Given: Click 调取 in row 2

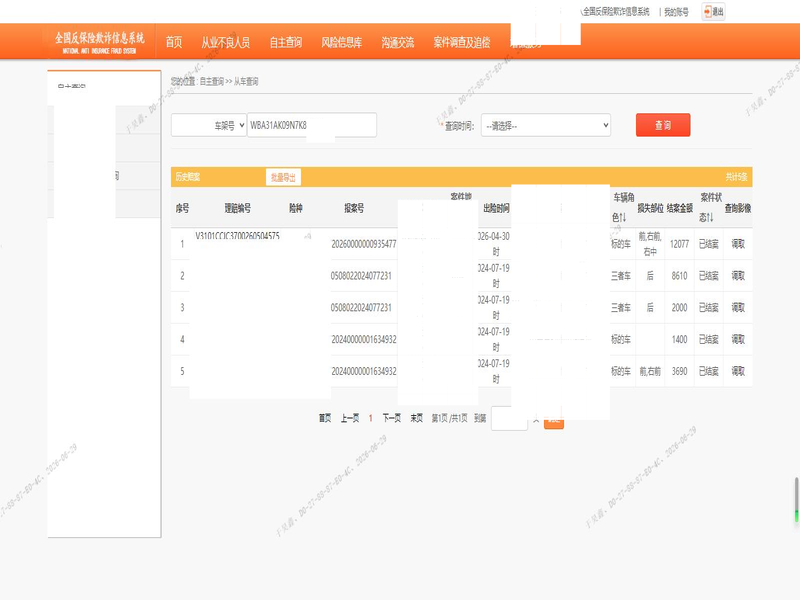Looking at the screenshot, I should tap(738, 276).
